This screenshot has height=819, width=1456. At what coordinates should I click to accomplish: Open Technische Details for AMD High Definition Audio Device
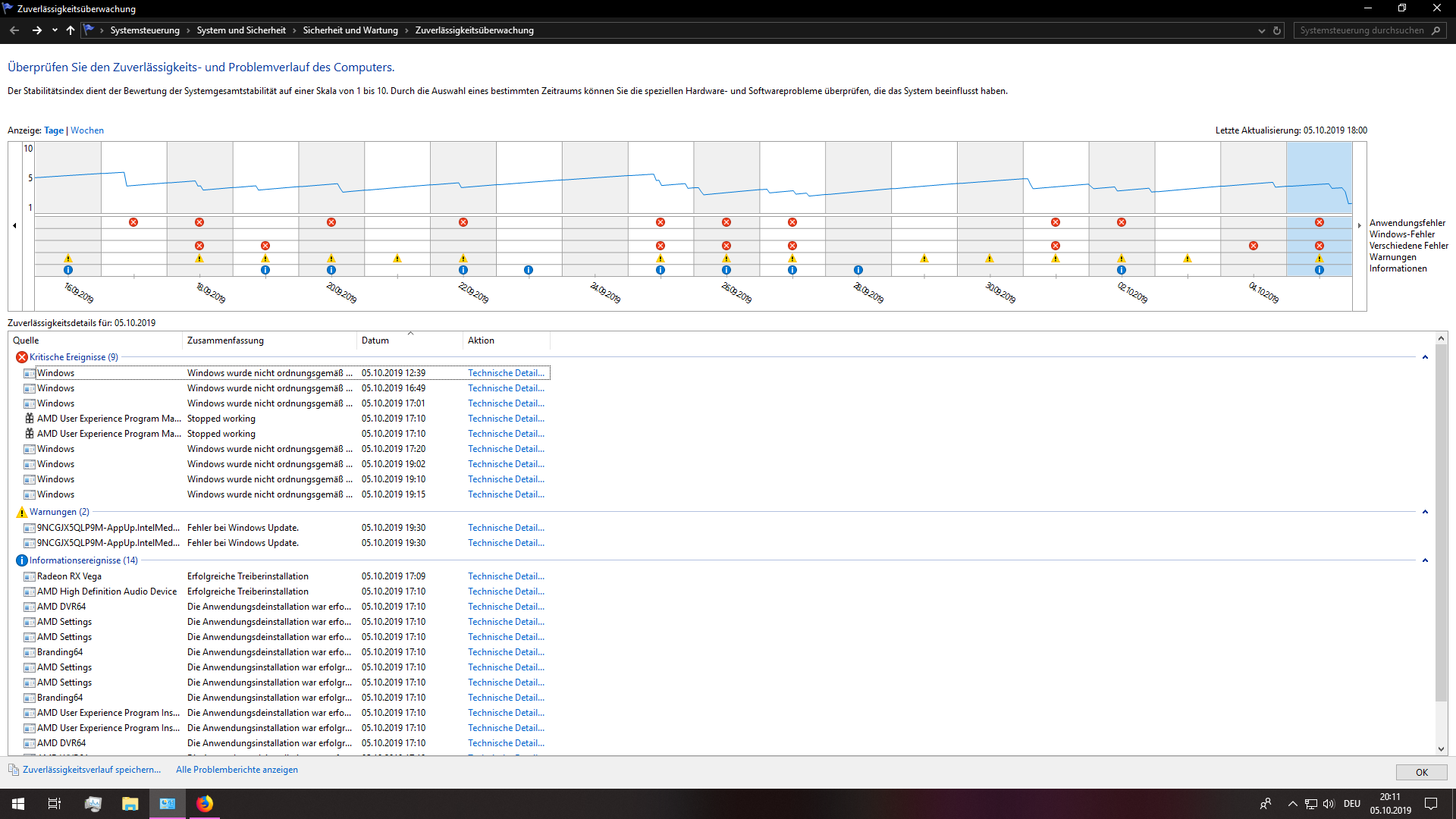pyautogui.click(x=506, y=591)
